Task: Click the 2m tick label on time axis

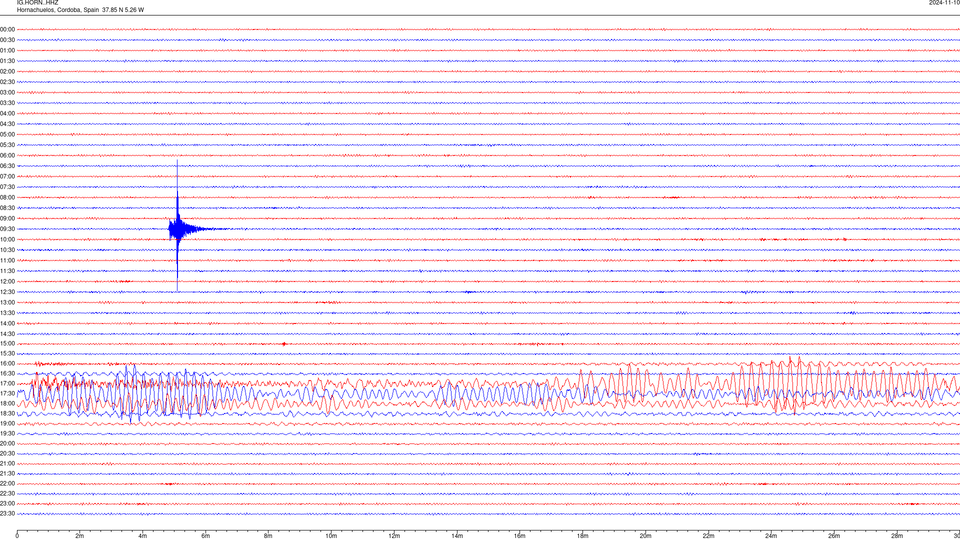Action: tap(80, 536)
